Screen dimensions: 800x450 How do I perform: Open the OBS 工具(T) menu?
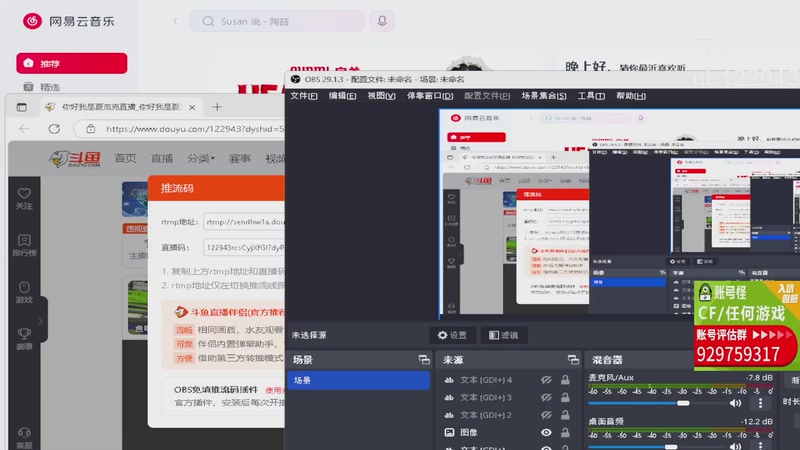coord(591,96)
